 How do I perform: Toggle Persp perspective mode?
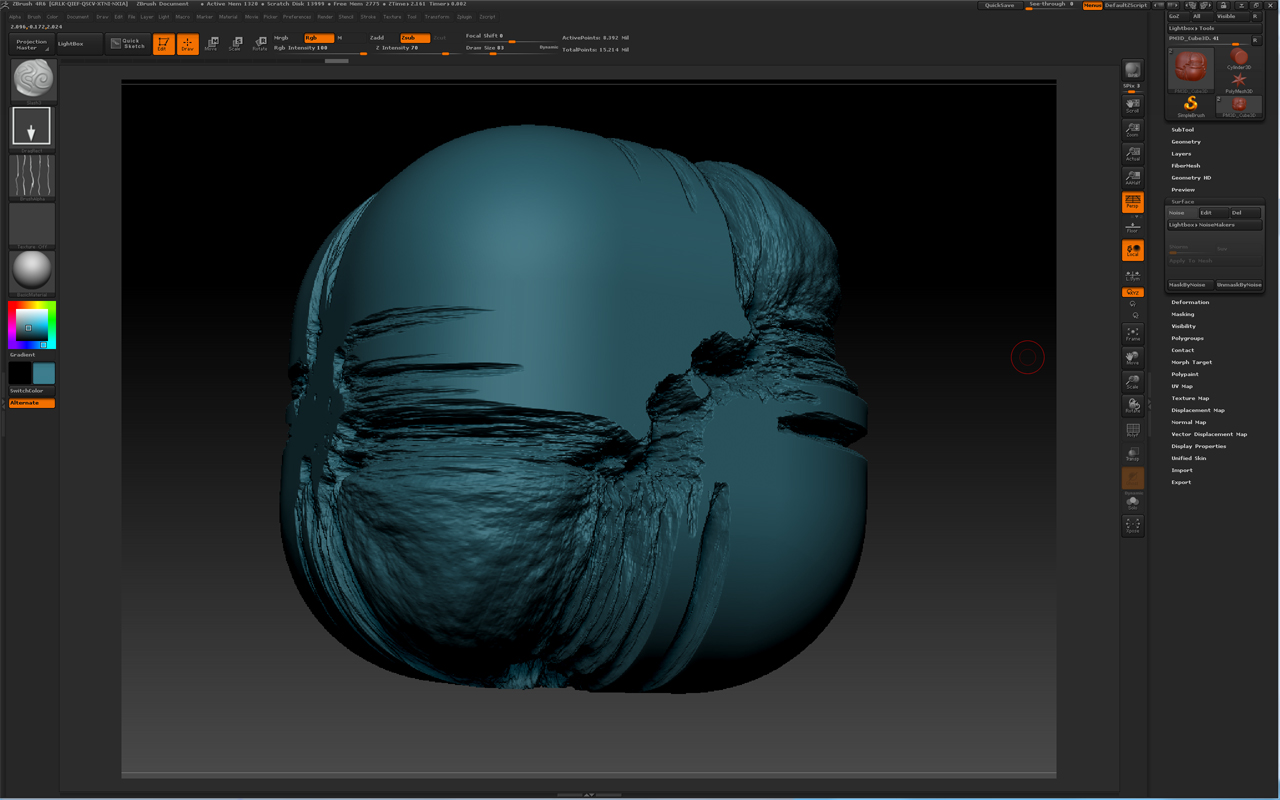(x=1132, y=203)
